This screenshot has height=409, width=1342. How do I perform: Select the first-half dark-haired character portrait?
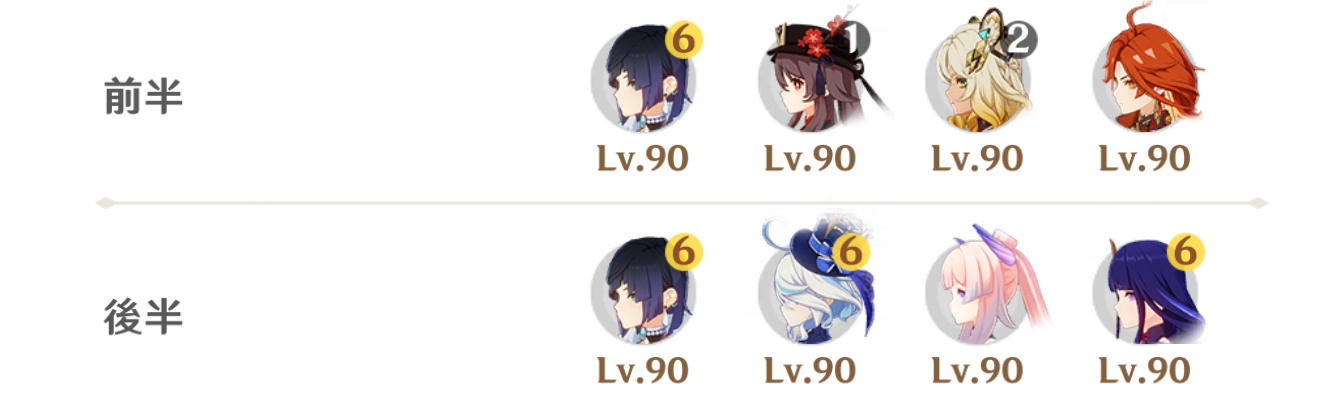coord(643,81)
